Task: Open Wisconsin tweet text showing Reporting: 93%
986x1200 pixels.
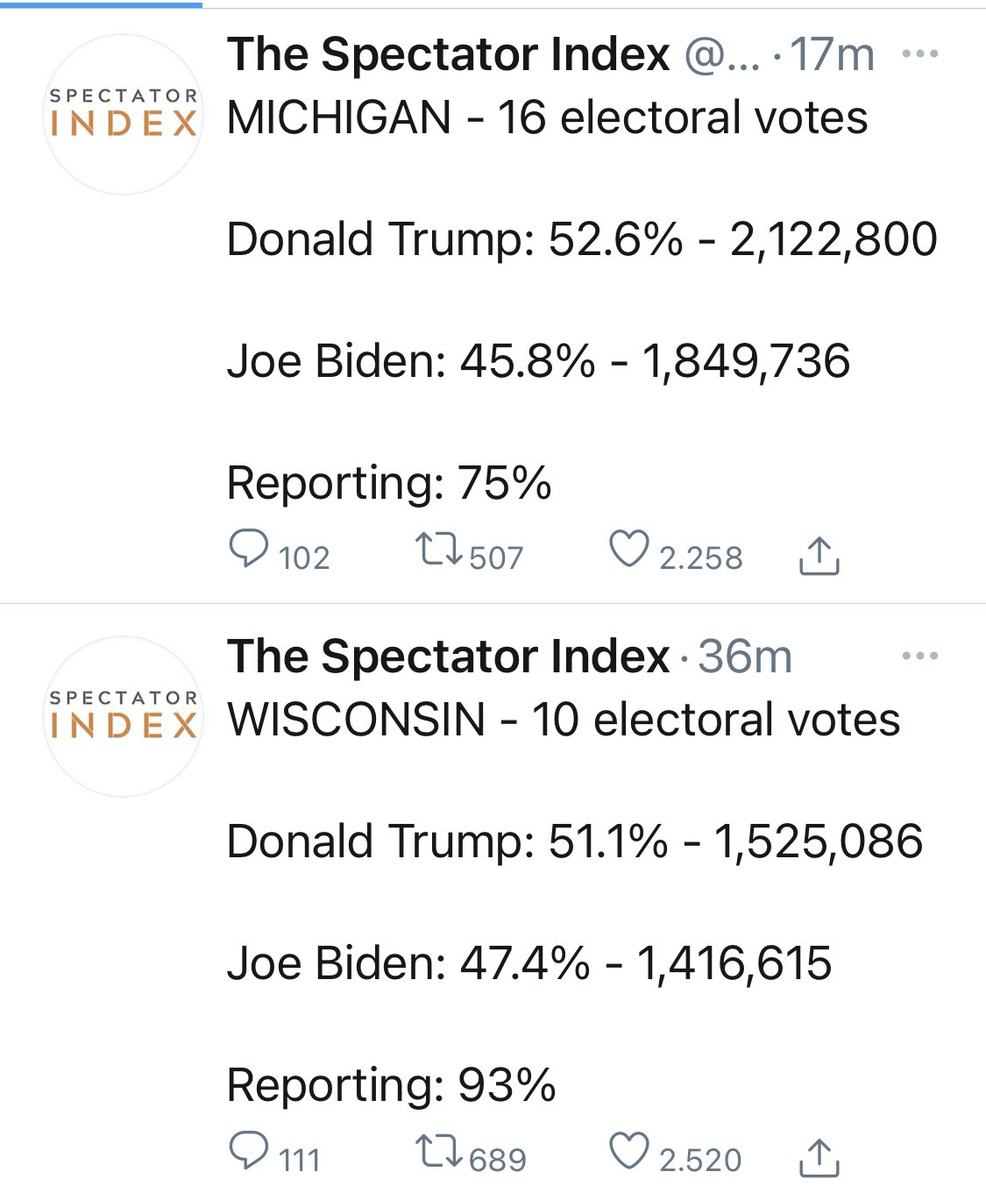Action: coord(392,1086)
